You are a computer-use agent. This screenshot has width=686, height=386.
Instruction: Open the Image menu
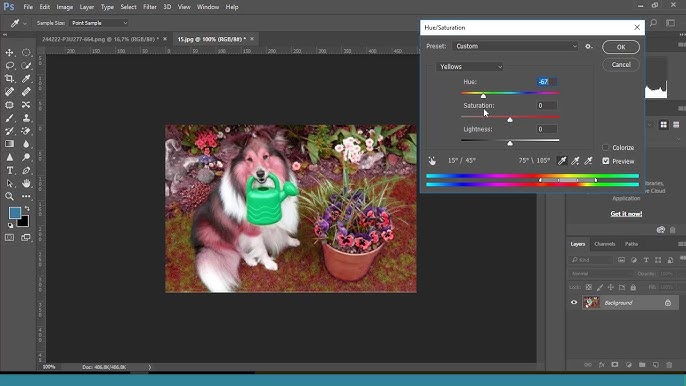tap(65, 7)
